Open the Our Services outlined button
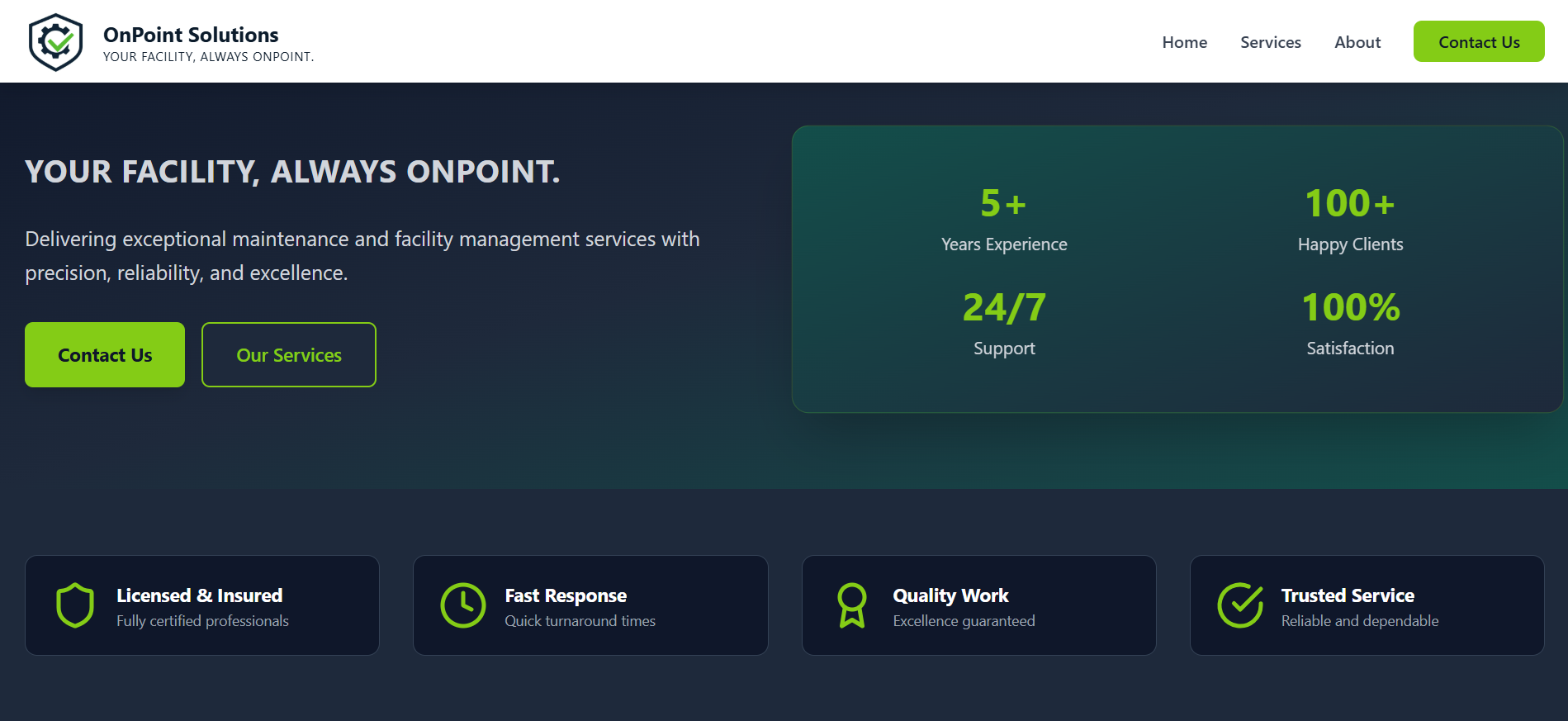Screen dimensions: 1568x721 pyautogui.click(x=289, y=354)
